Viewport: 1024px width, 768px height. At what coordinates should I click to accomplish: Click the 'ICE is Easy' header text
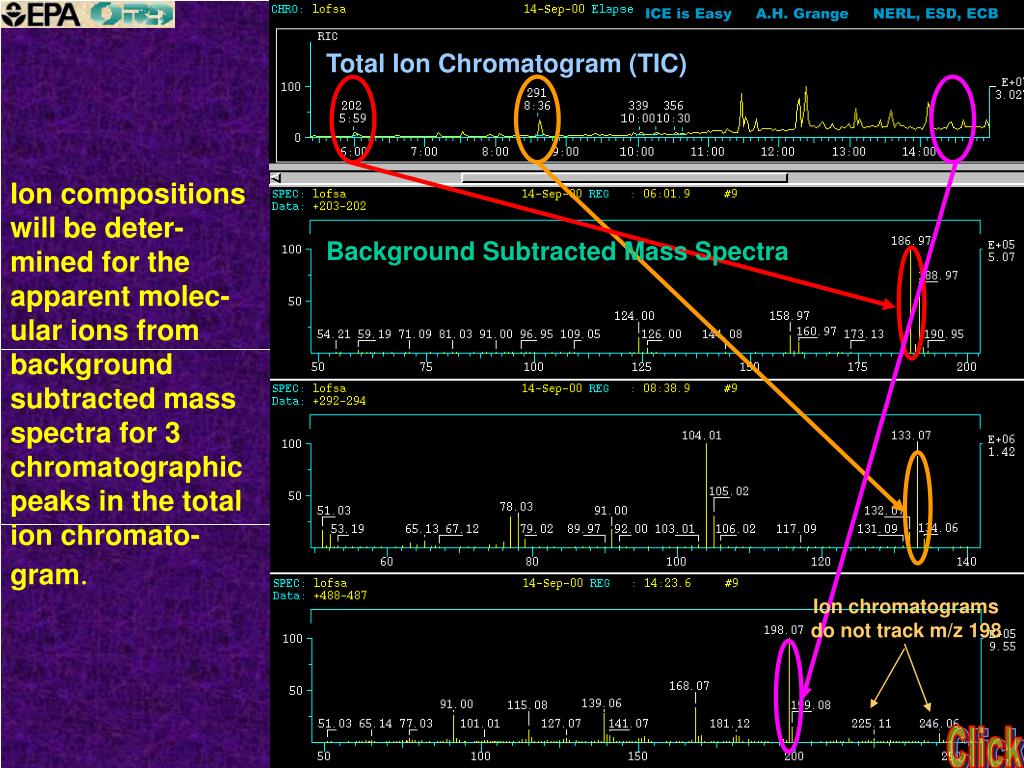(x=688, y=14)
